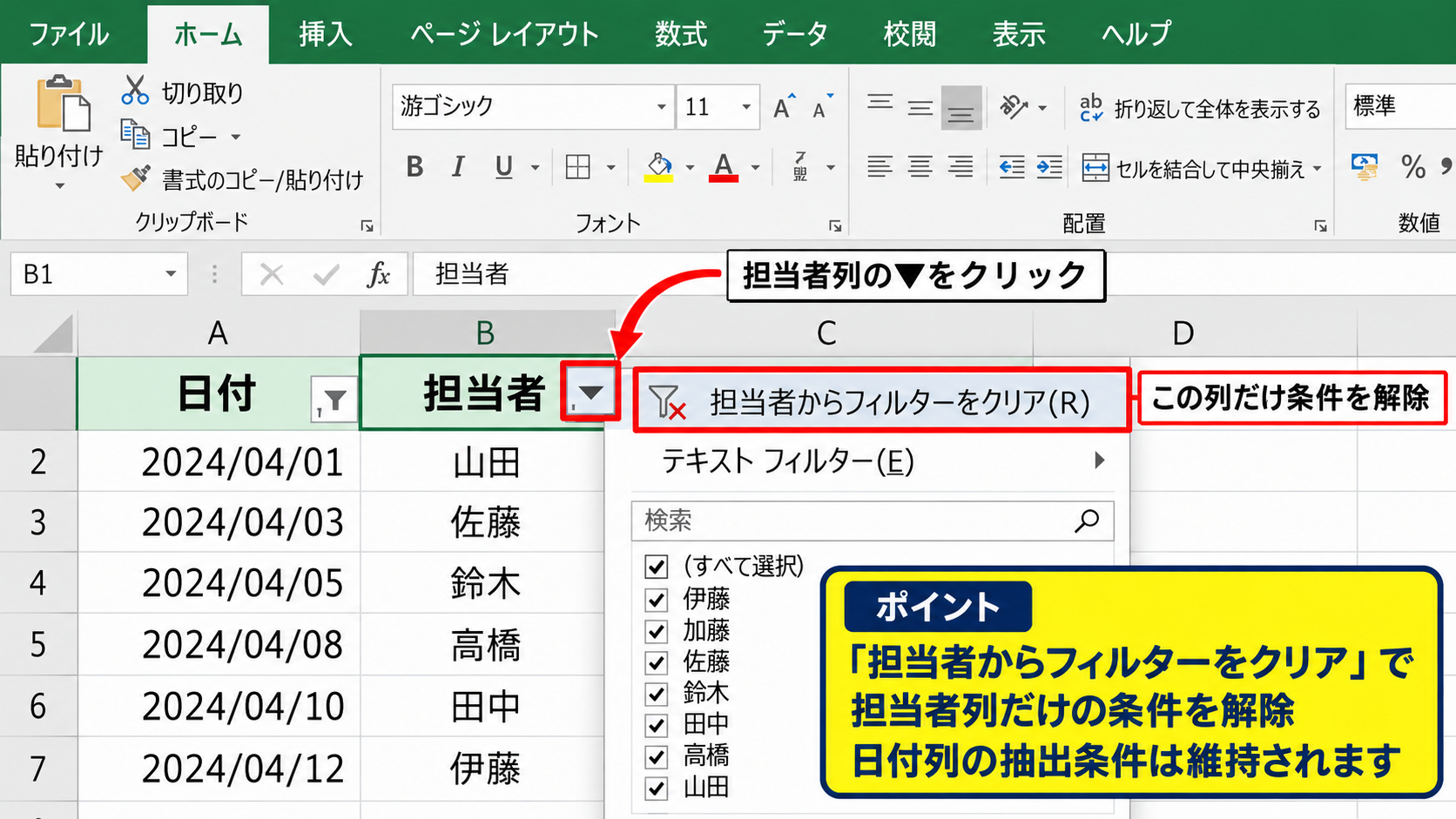This screenshot has width=1456, height=819.
Task: Toggle the (すべて選択) checkbox
Action: 657,567
